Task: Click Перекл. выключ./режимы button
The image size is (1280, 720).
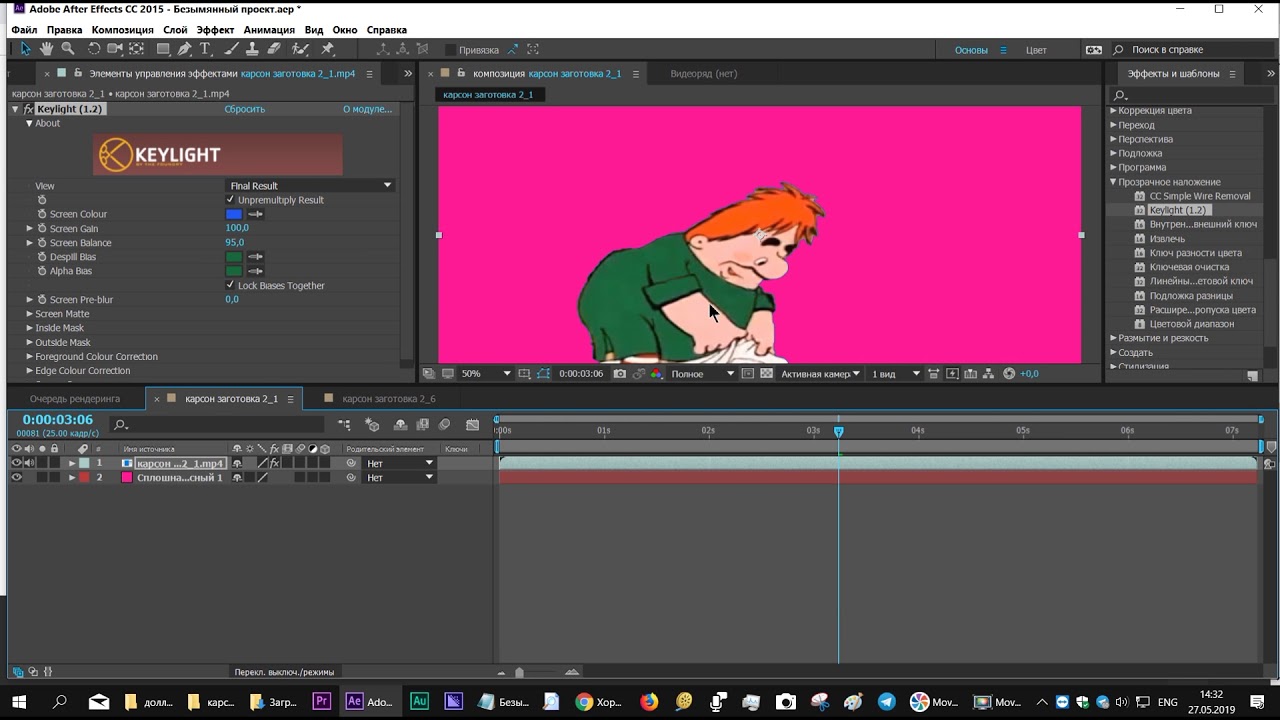Action: [x=284, y=672]
